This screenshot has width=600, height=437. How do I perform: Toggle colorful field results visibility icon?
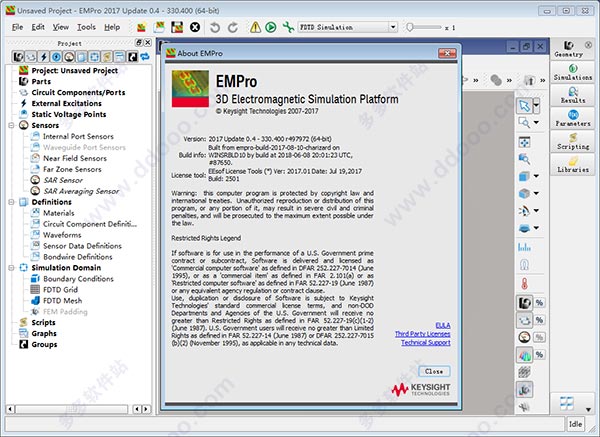(525, 355)
